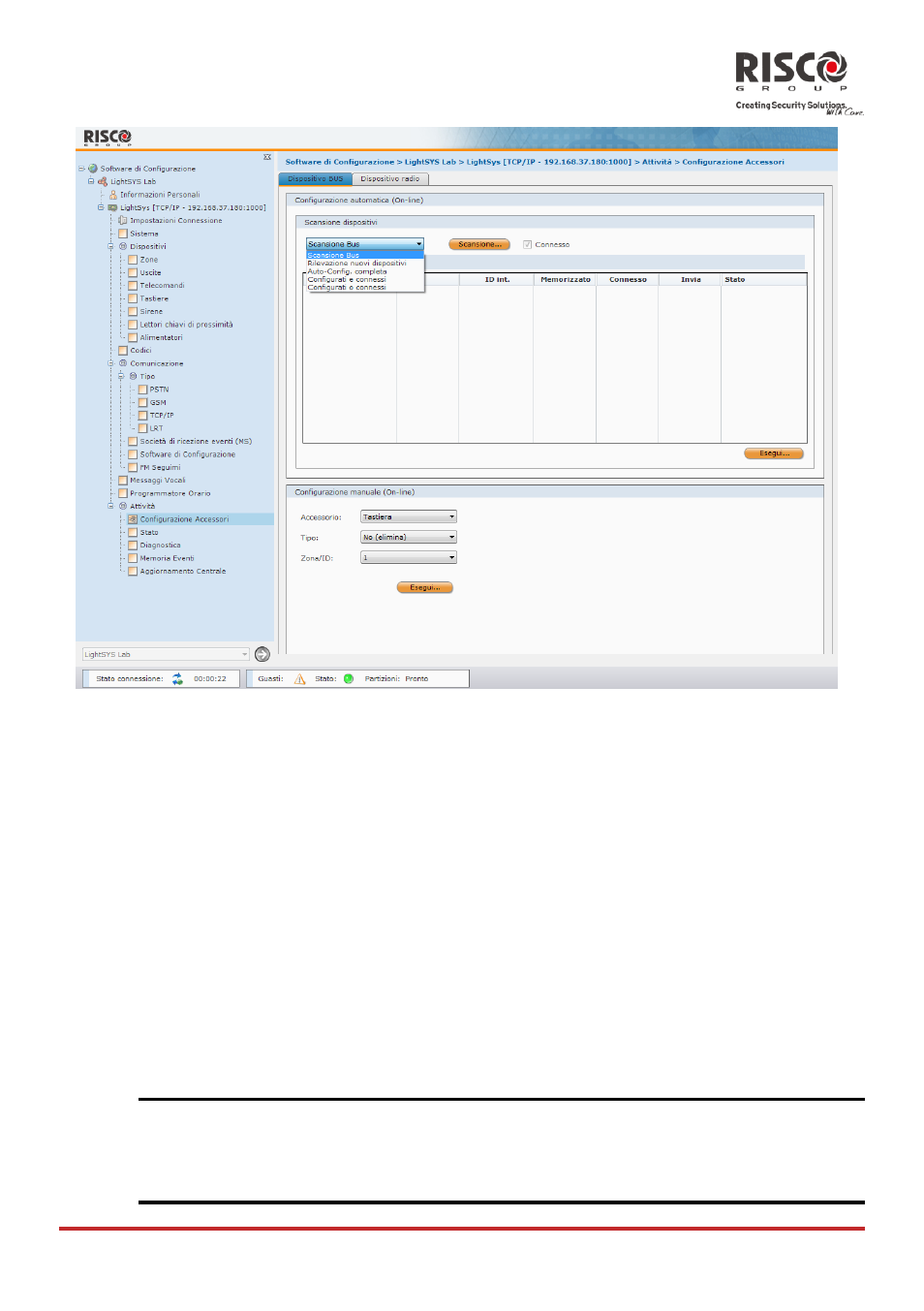Click the Informazioni Personali person icon
This screenshot has width=924, height=1311.
click(113, 195)
